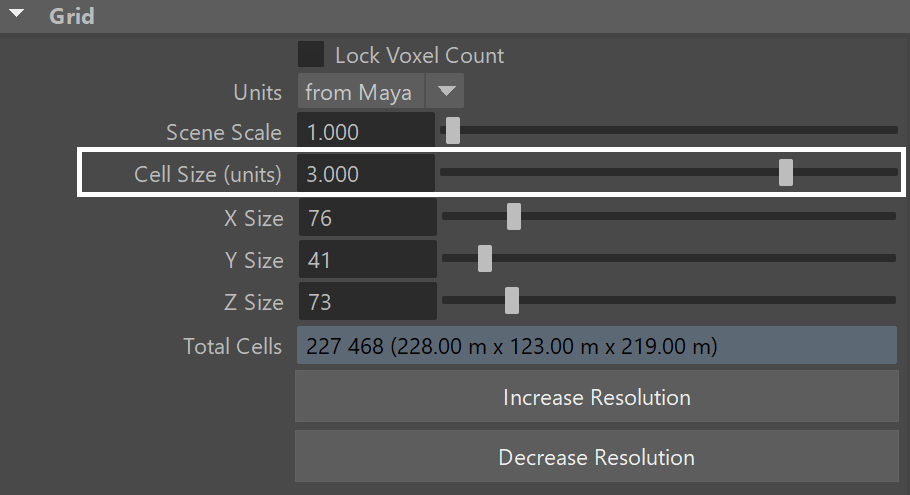Click the Z Size slider handle
This screenshot has height=495, width=910.
click(x=511, y=300)
